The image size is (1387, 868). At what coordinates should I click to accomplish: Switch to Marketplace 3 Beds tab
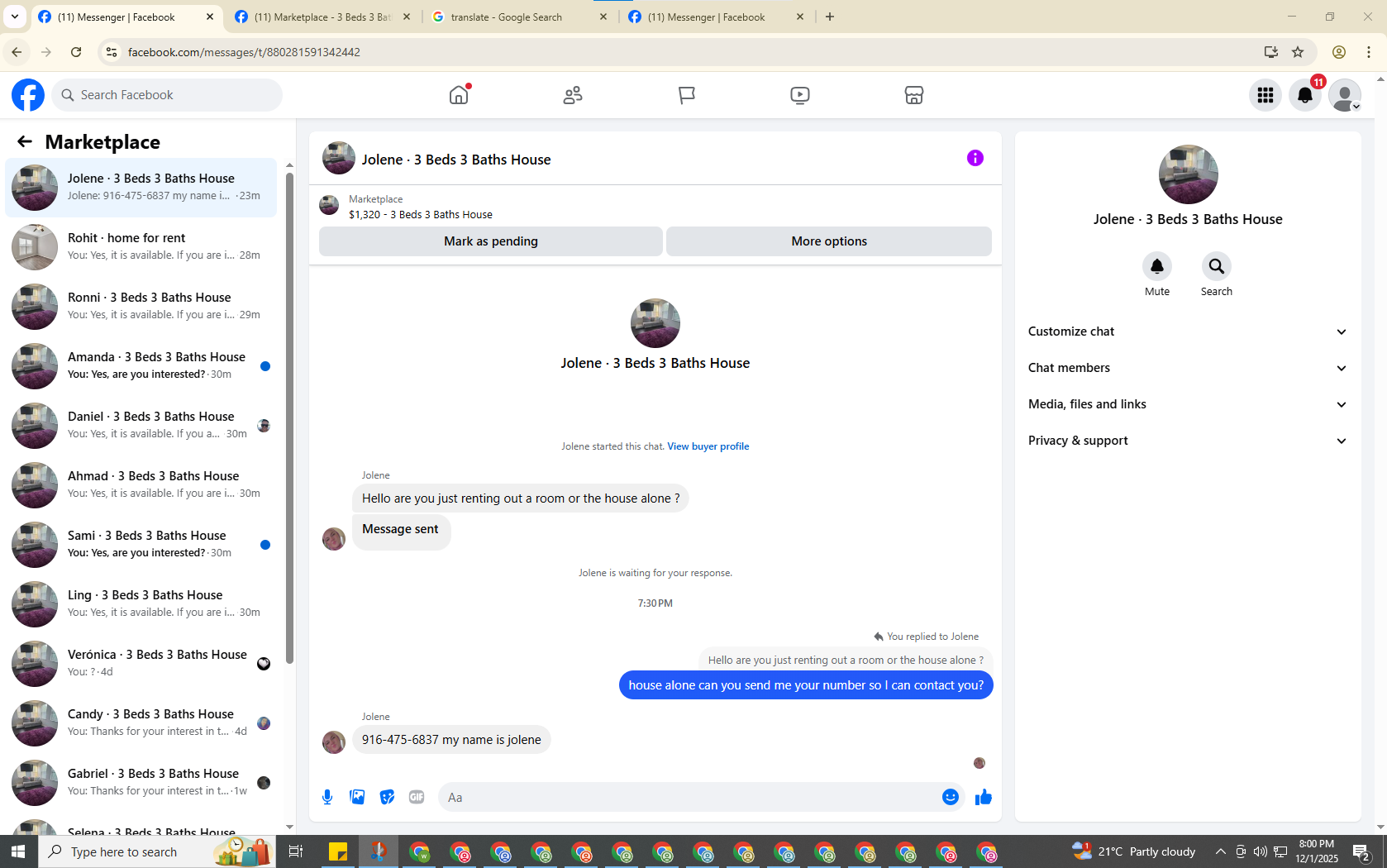pyautogui.click(x=322, y=17)
